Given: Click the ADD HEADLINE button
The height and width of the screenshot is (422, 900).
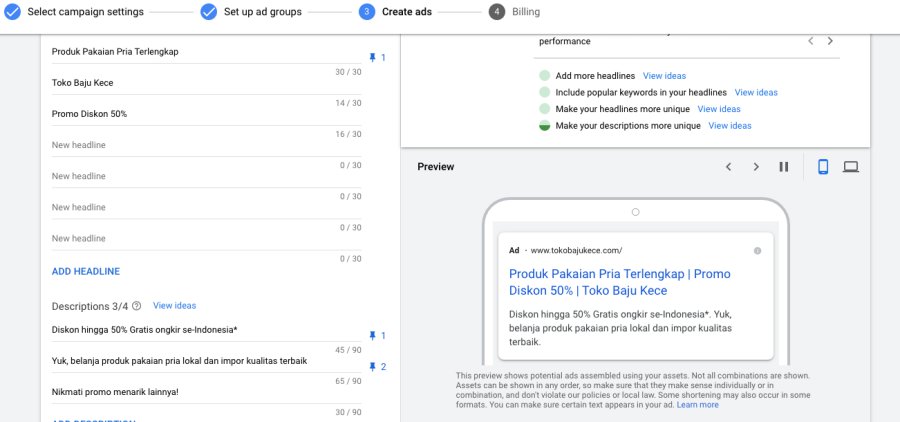Looking at the screenshot, I should tap(86, 272).
